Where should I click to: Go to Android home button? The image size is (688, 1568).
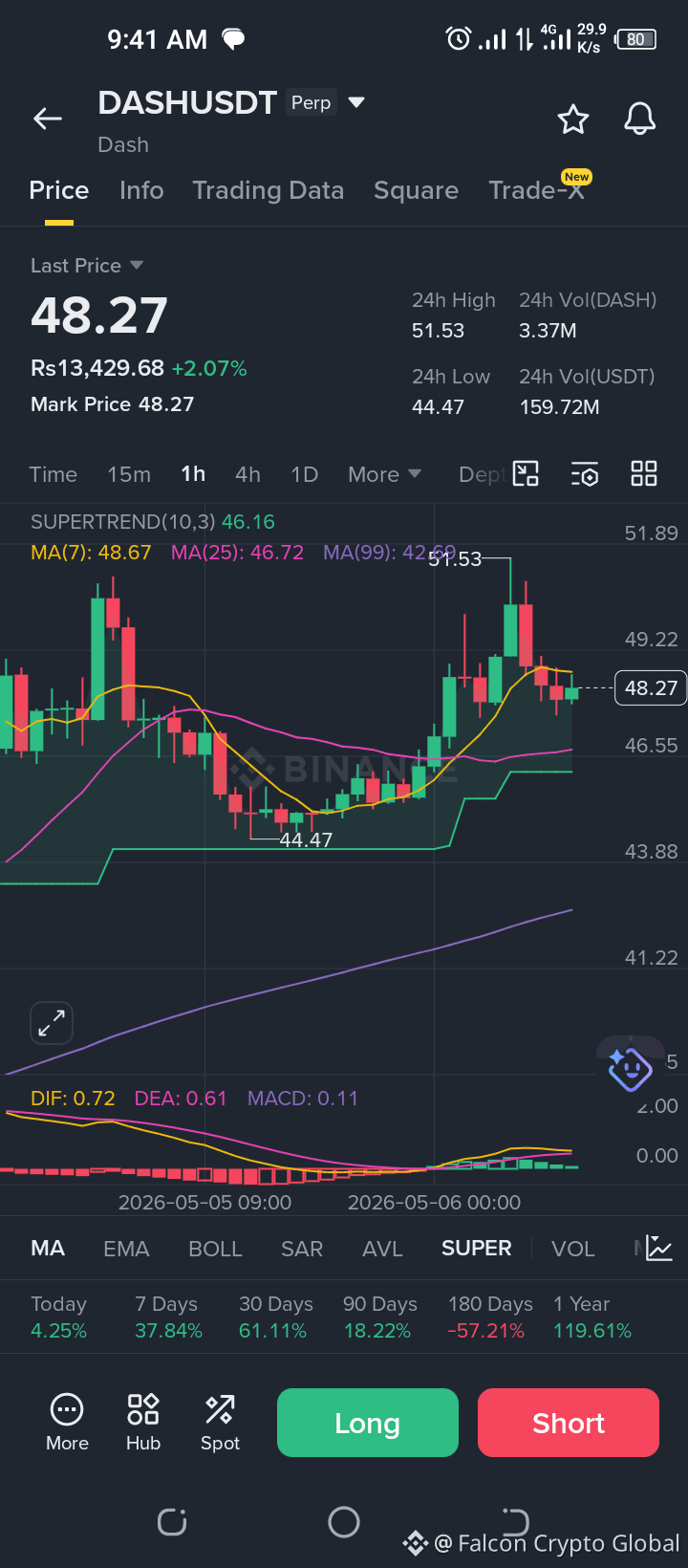click(344, 1521)
